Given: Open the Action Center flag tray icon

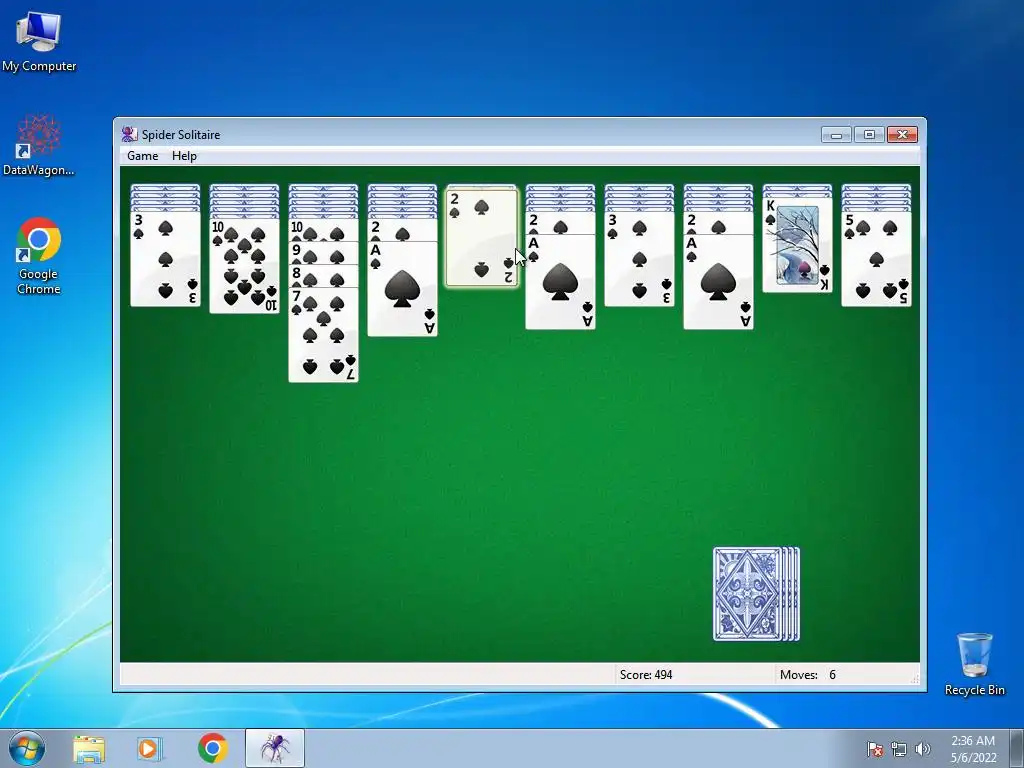Looking at the screenshot, I should (875, 749).
